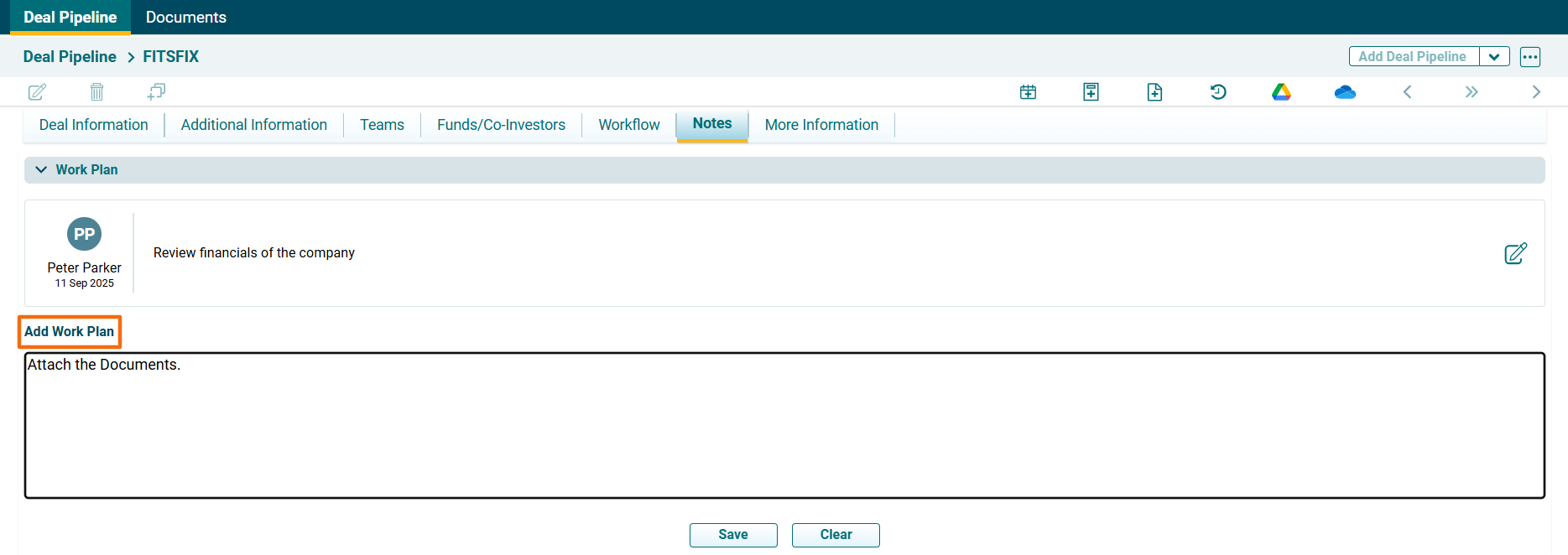Screen dimensions: 1568x555
Task: Open the Add Deal Pipeline dropdown arrow
Action: 1494,57
